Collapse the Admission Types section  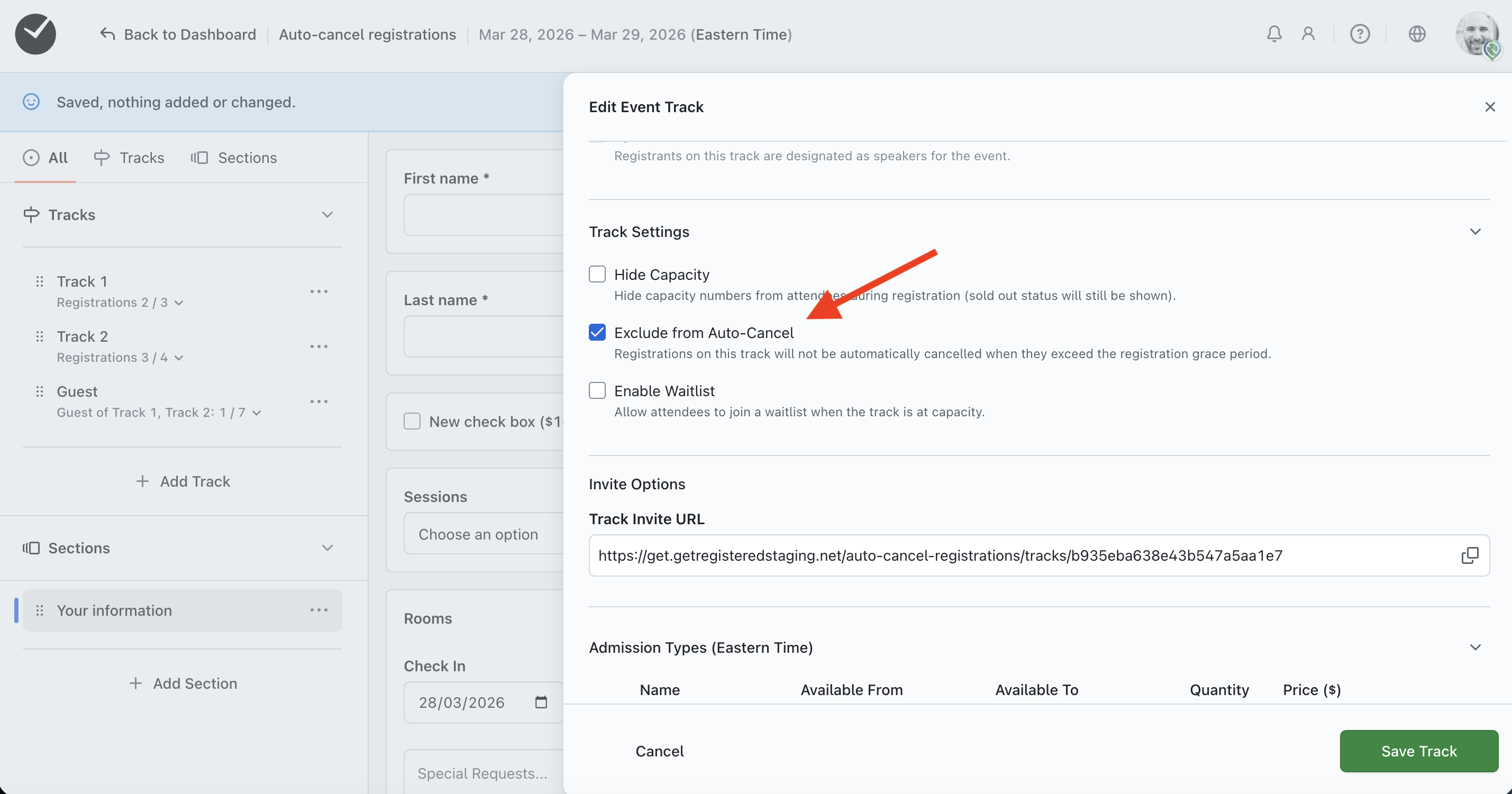[1474, 647]
